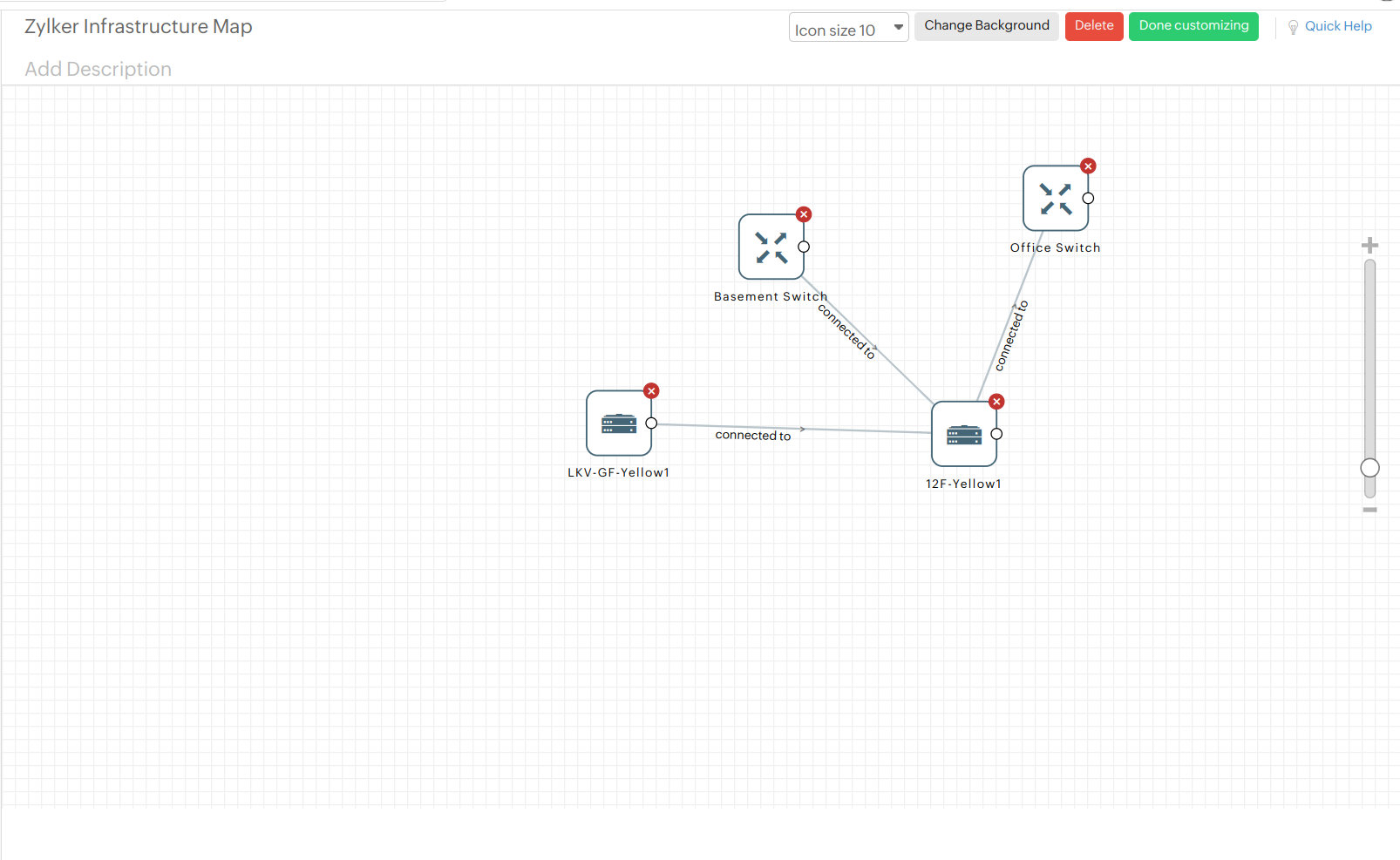Open Quick Help

[x=1338, y=26]
